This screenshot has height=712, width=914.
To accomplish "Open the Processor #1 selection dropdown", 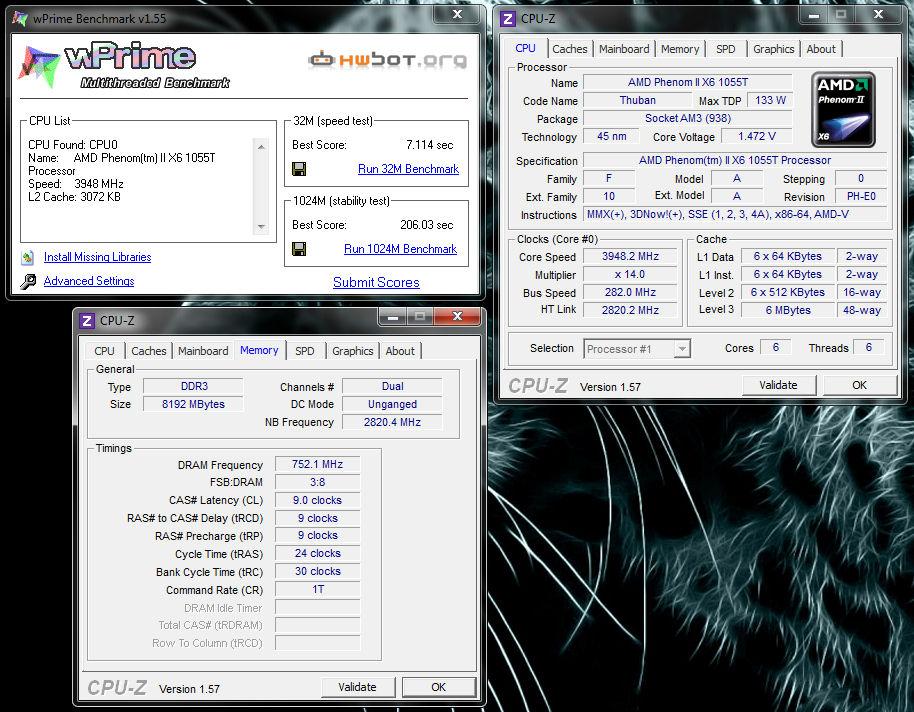I will coord(681,349).
